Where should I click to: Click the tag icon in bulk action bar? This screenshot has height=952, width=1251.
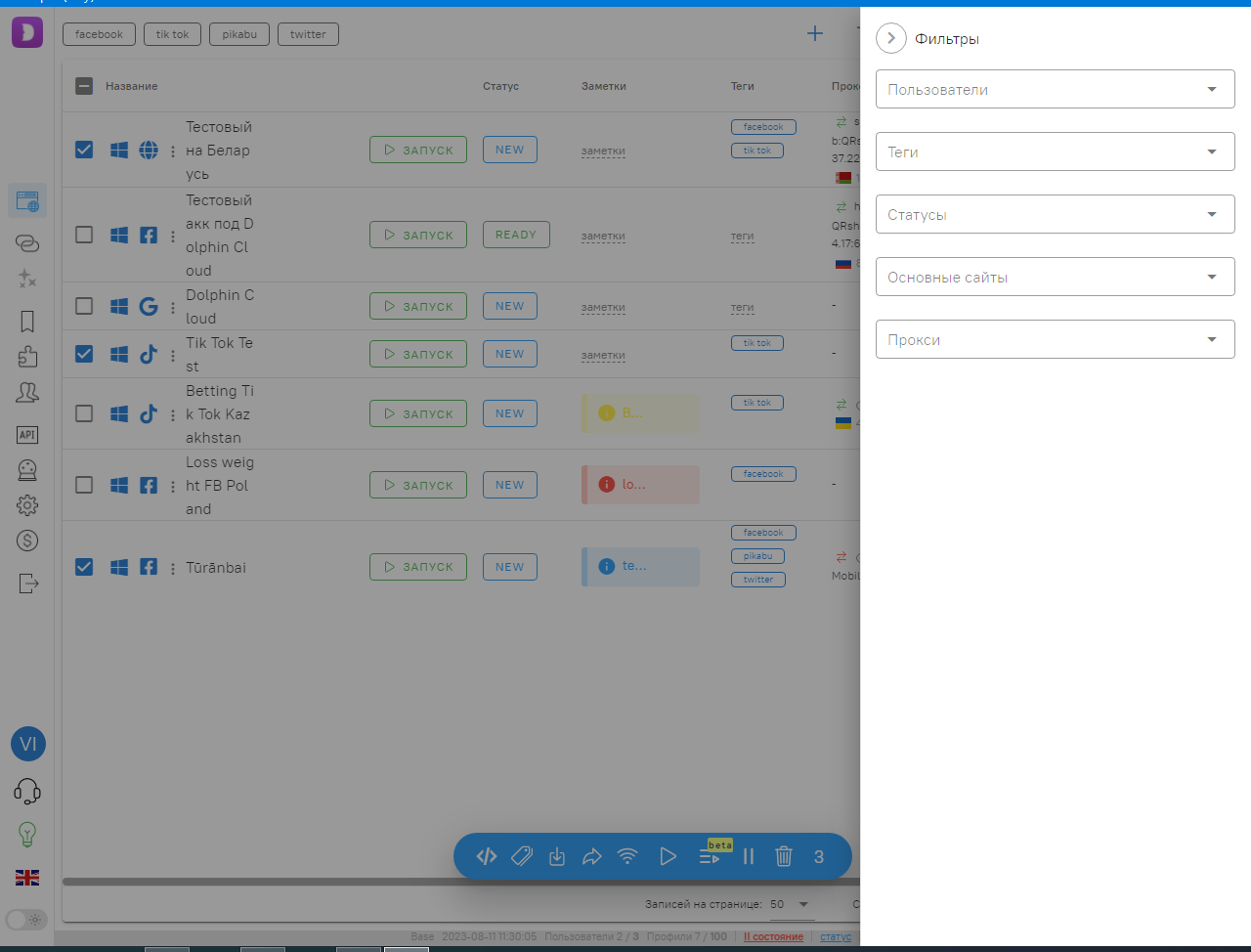[x=522, y=856]
